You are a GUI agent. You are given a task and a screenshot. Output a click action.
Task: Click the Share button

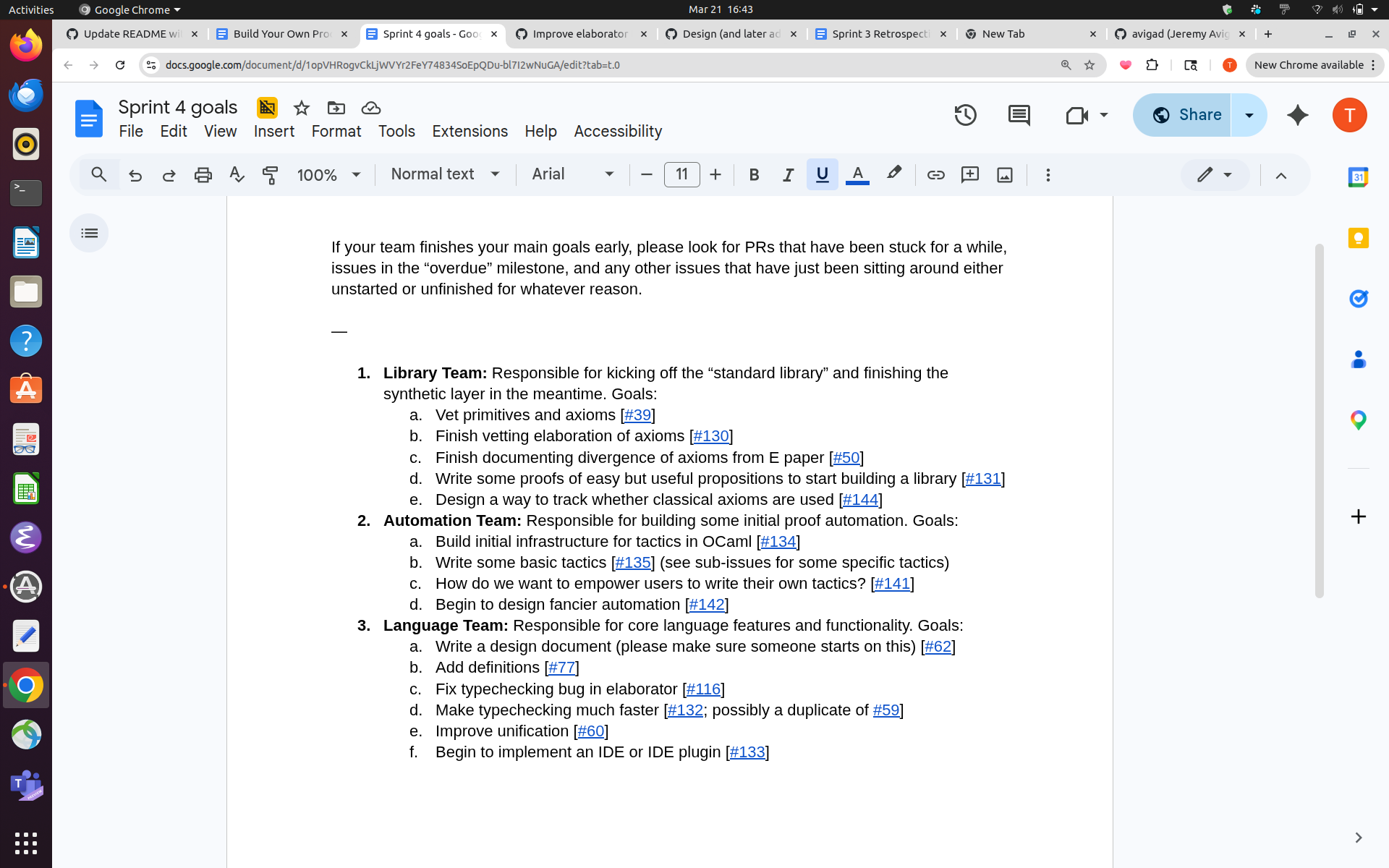click(x=1185, y=115)
